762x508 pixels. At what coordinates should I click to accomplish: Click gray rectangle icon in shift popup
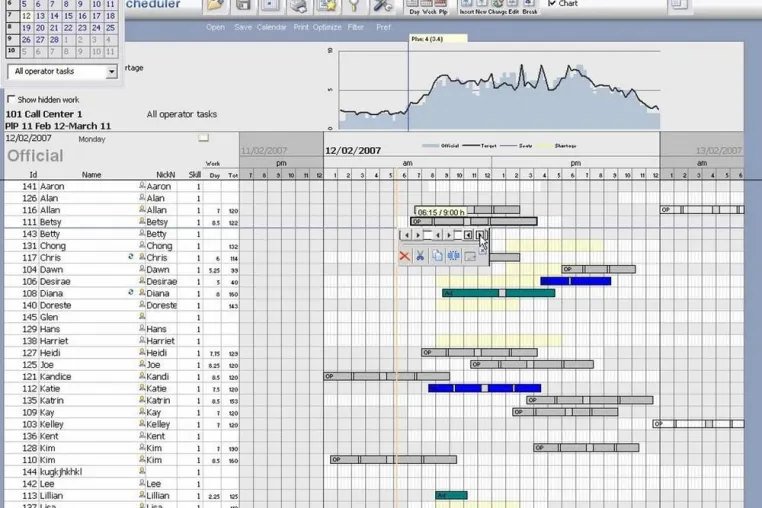click(470, 256)
